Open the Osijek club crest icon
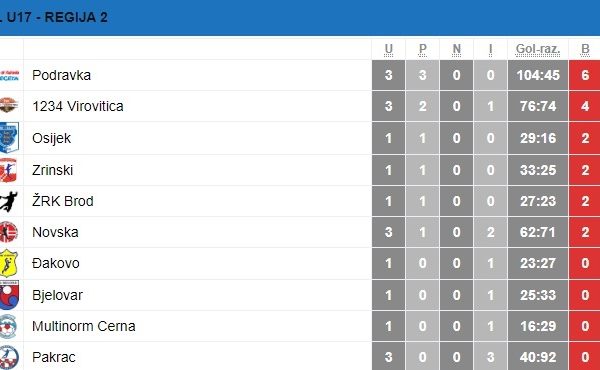600x370 pixels. [x=9, y=137]
